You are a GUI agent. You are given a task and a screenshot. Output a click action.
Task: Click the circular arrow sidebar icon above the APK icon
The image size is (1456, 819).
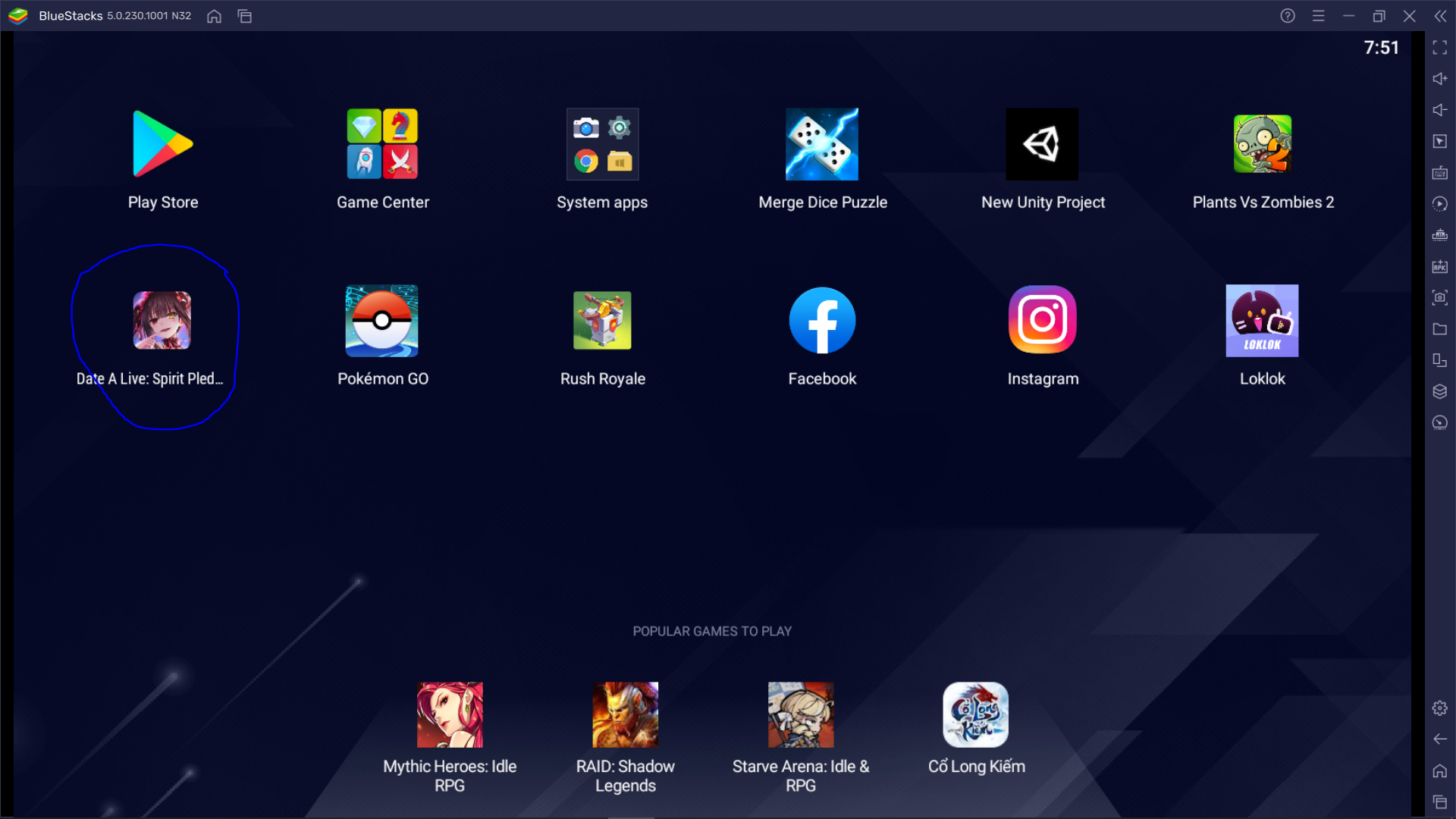pos(1440,204)
